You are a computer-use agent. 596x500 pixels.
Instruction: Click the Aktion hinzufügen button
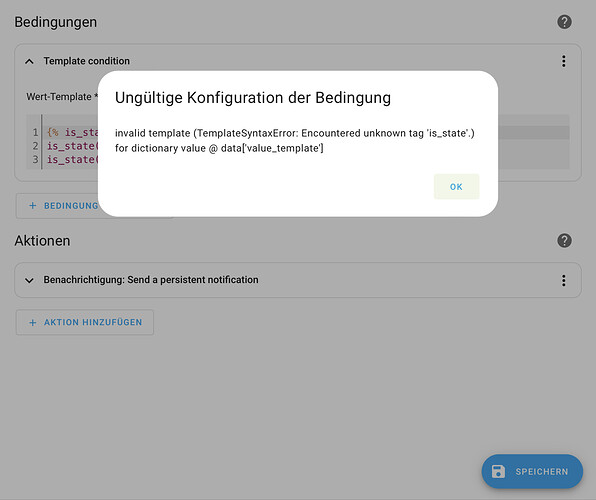(85, 322)
